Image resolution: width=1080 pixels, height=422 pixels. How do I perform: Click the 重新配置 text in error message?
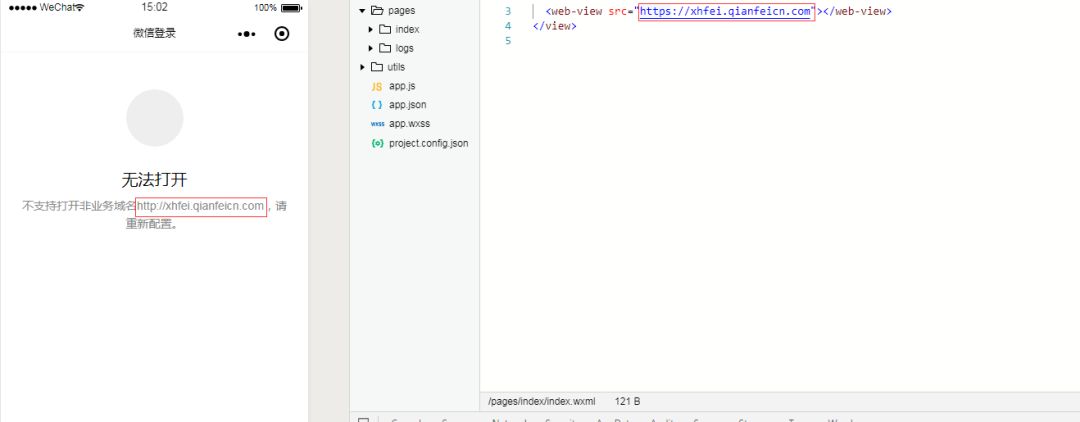click(148, 224)
